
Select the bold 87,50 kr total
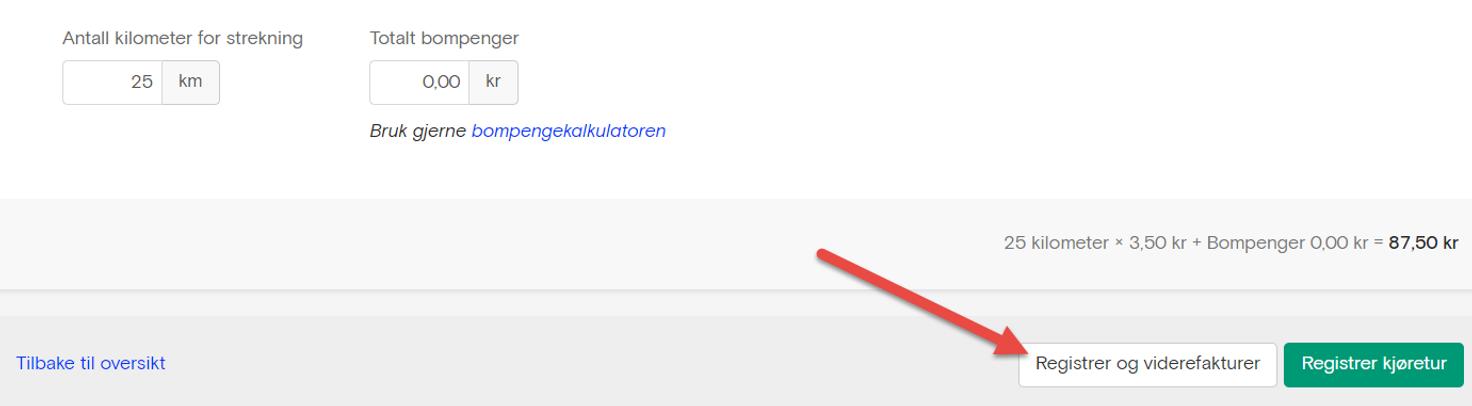[x=1423, y=243]
